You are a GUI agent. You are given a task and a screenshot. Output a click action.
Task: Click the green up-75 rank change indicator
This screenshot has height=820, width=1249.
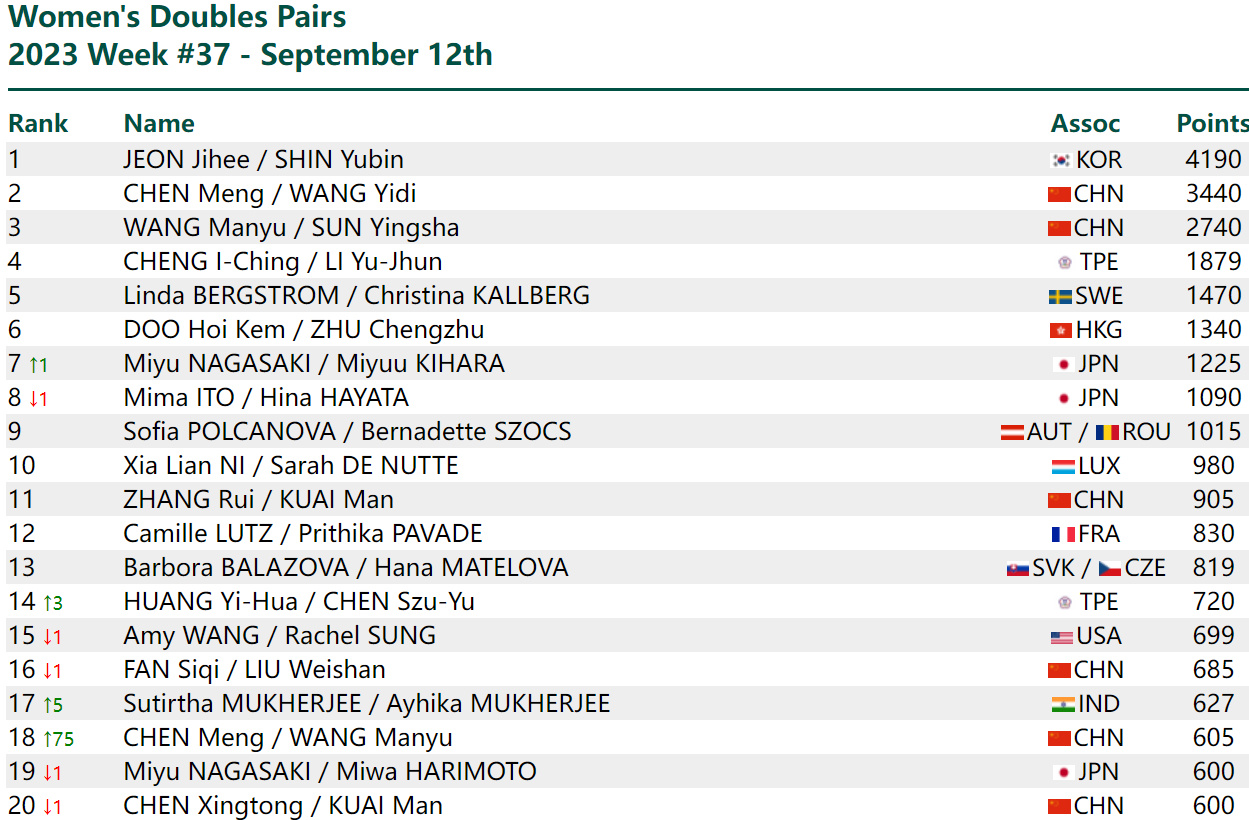coord(58,739)
